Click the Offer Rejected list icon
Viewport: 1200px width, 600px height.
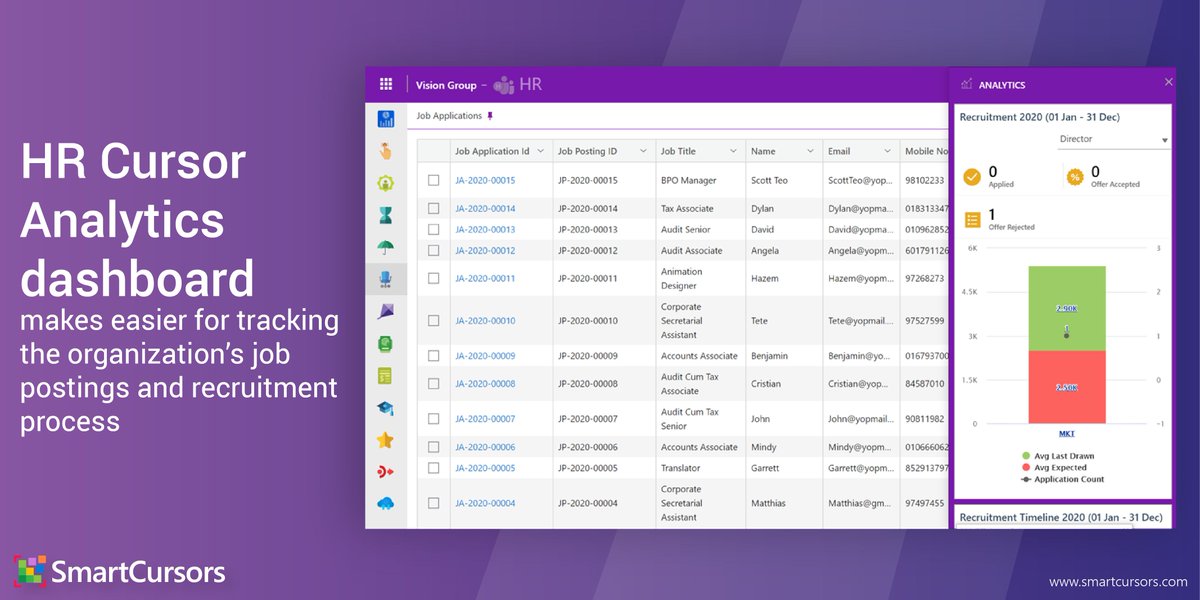click(x=971, y=220)
